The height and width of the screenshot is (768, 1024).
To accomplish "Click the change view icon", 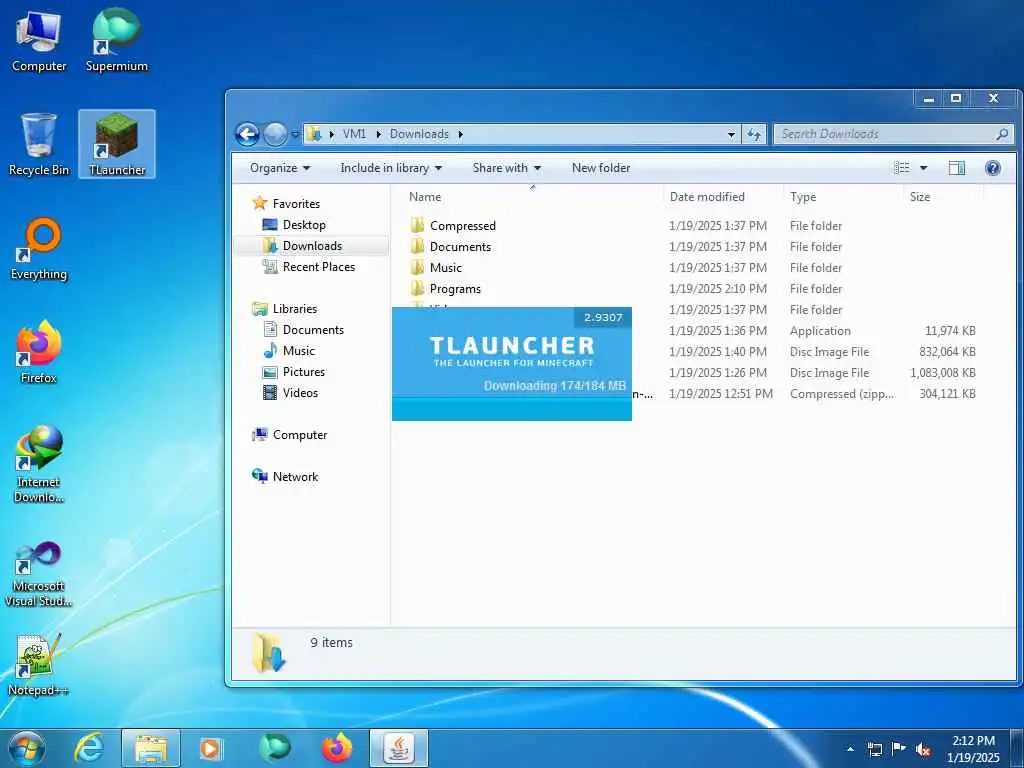I will point(902,168).
